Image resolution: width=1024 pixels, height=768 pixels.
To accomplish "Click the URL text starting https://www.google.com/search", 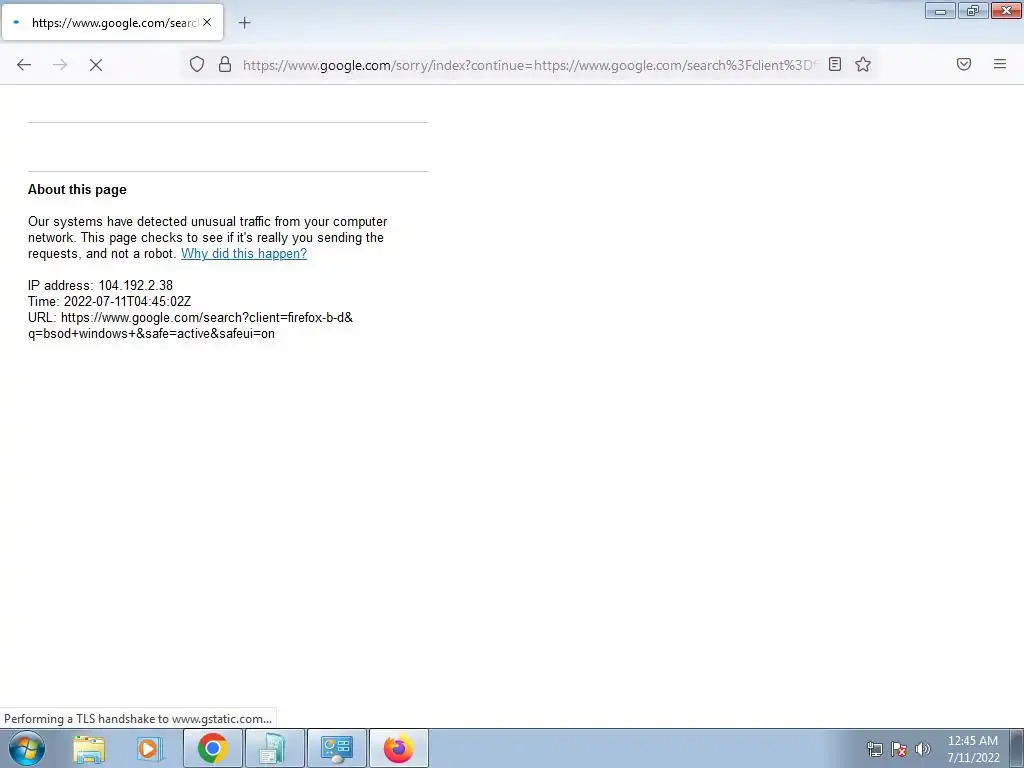I will (190, 325).
